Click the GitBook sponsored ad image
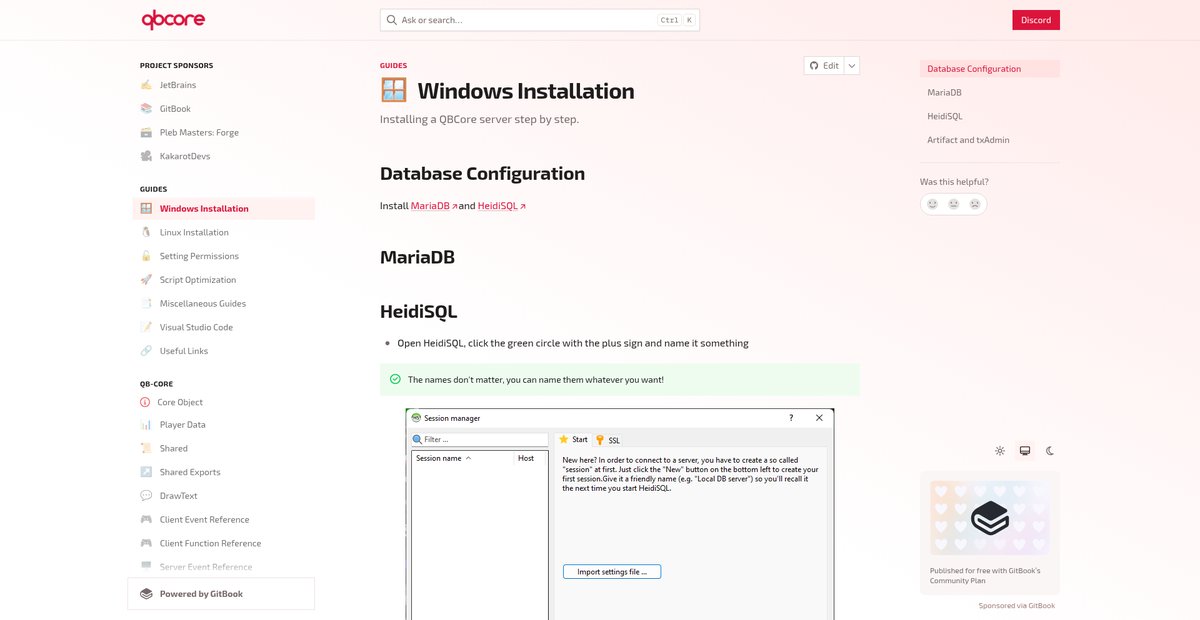This screenshot has width=1200, height=620. pyautogui.click(x=990, y=518)
